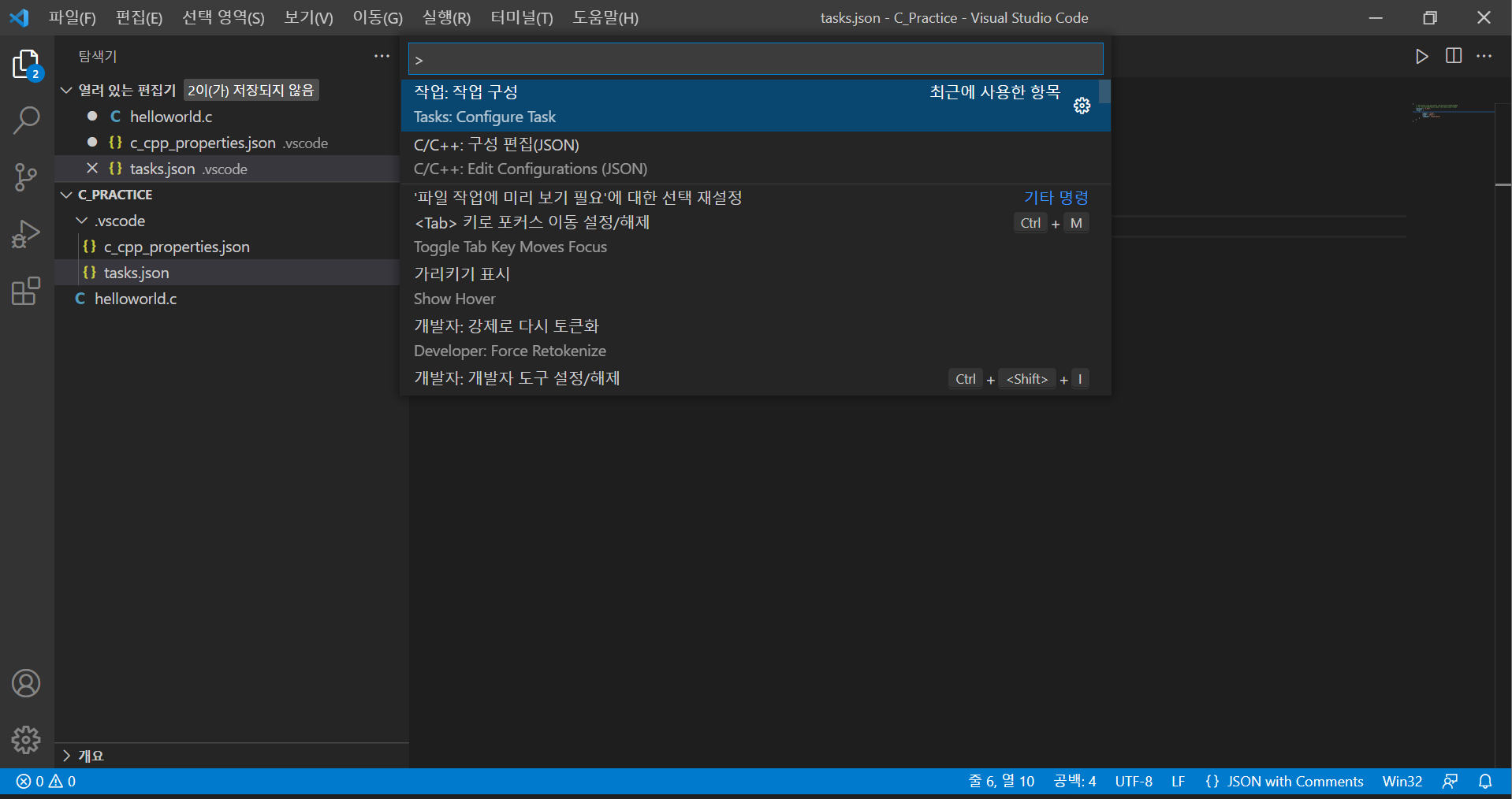The width and height of the screenshot is (1512, 799).
Task: Click the notifications bell in status bar
Action: click(x=1485, y=782)
